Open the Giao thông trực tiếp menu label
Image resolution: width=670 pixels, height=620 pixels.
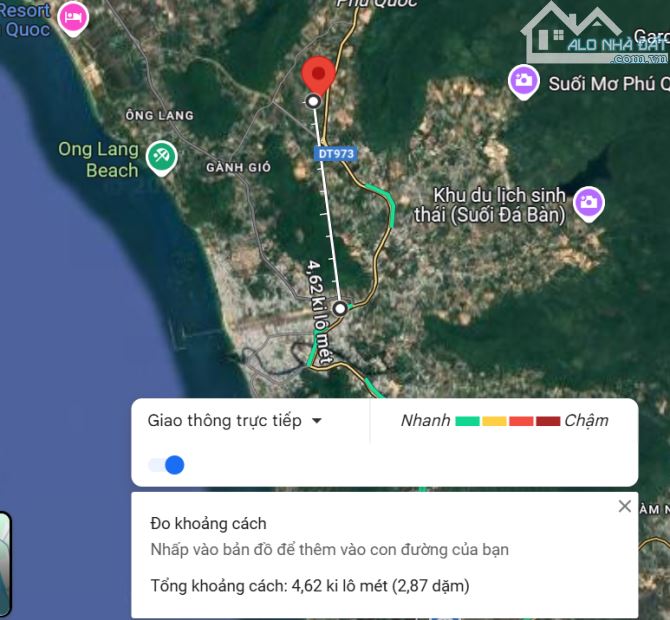224,421
